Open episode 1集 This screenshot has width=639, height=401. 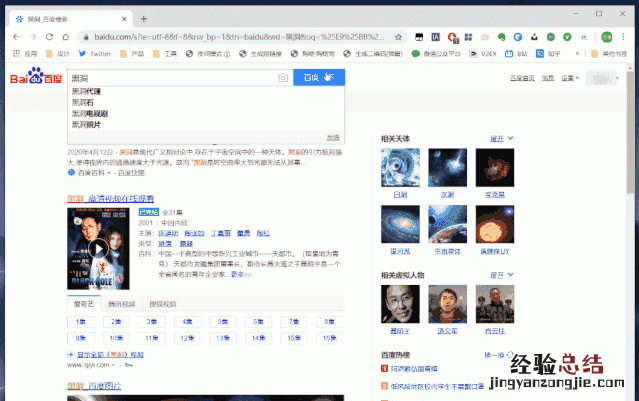(81, 322)
